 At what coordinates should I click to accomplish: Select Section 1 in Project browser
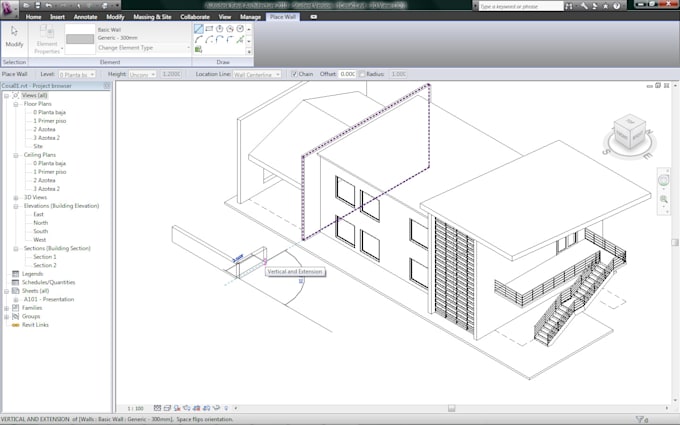pos(46,257)
